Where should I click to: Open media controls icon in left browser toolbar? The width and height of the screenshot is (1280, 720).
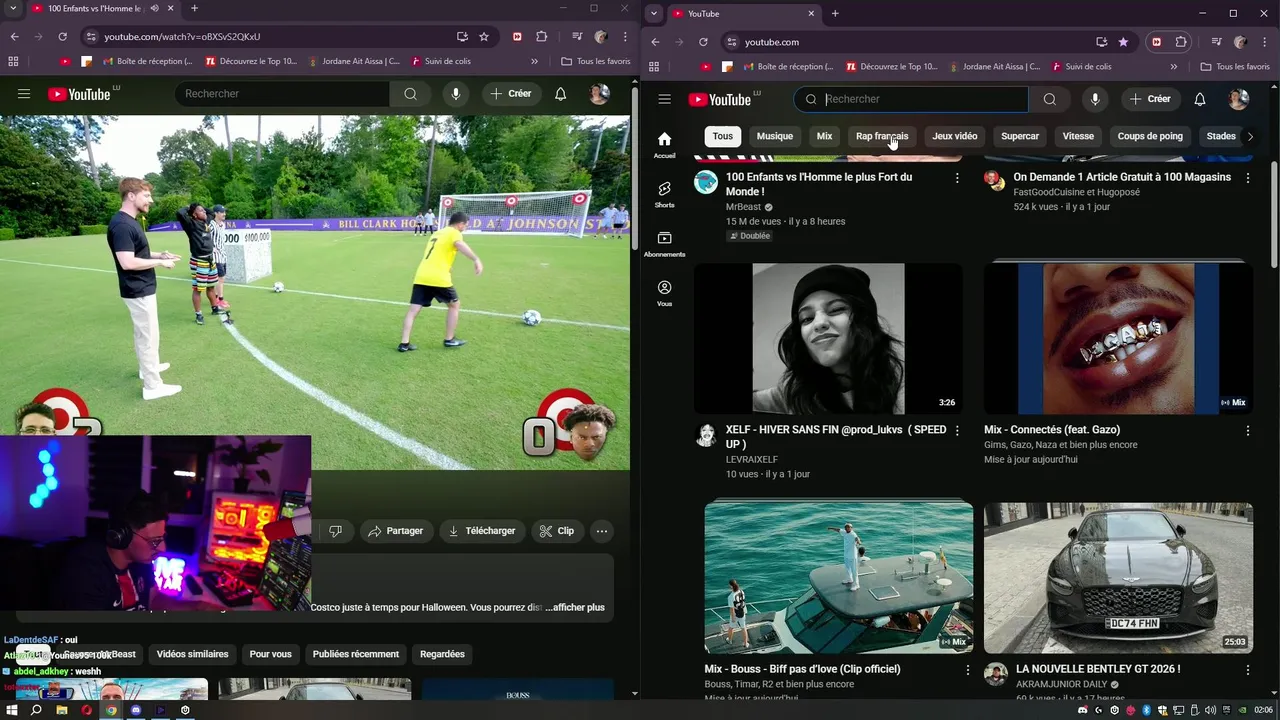[576, 36]
